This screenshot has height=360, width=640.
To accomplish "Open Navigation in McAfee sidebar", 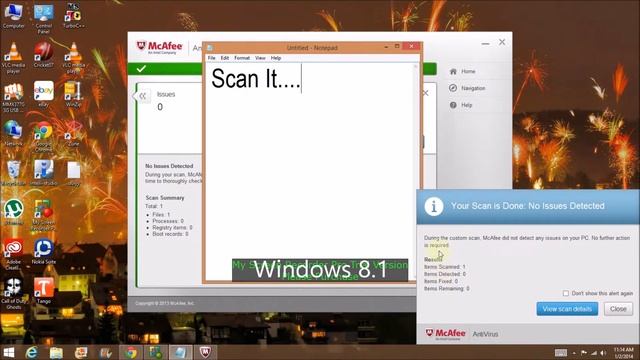I will coord(467,88).
